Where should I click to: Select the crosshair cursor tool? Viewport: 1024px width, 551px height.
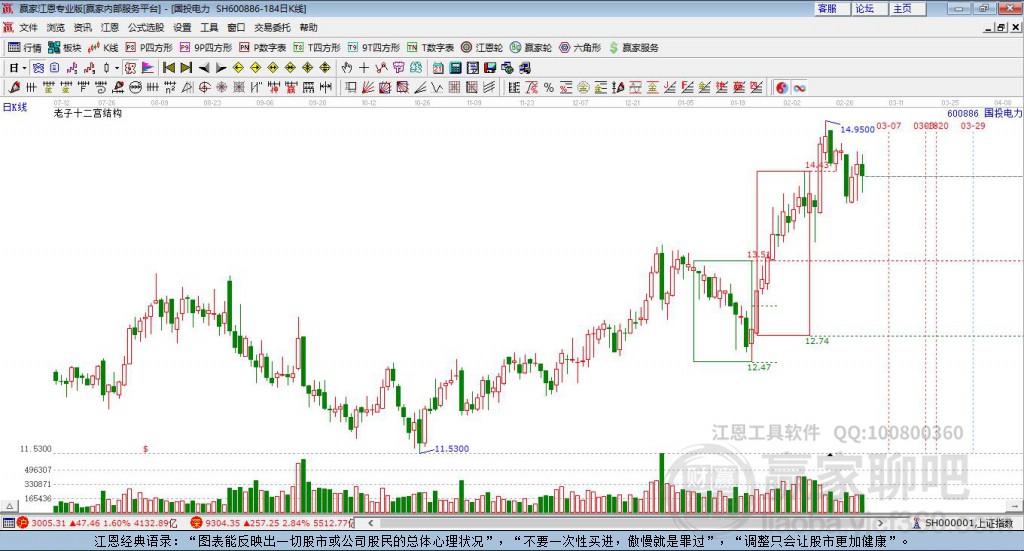(364, 68)
